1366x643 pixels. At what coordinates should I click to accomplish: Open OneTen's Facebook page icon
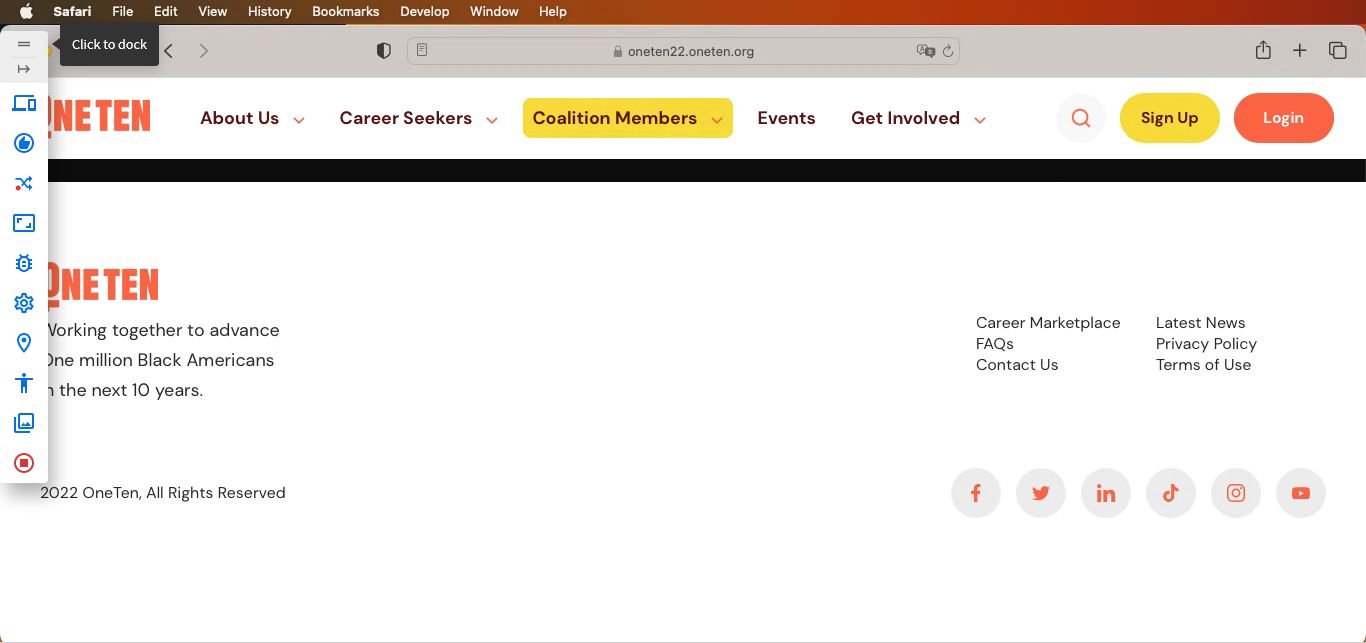976,493
